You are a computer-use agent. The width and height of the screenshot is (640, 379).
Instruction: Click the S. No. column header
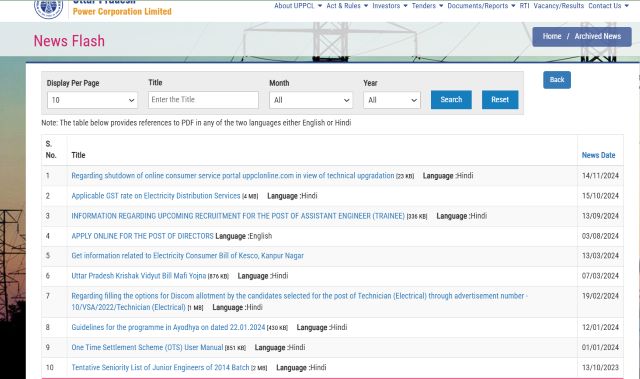[51, 149]
